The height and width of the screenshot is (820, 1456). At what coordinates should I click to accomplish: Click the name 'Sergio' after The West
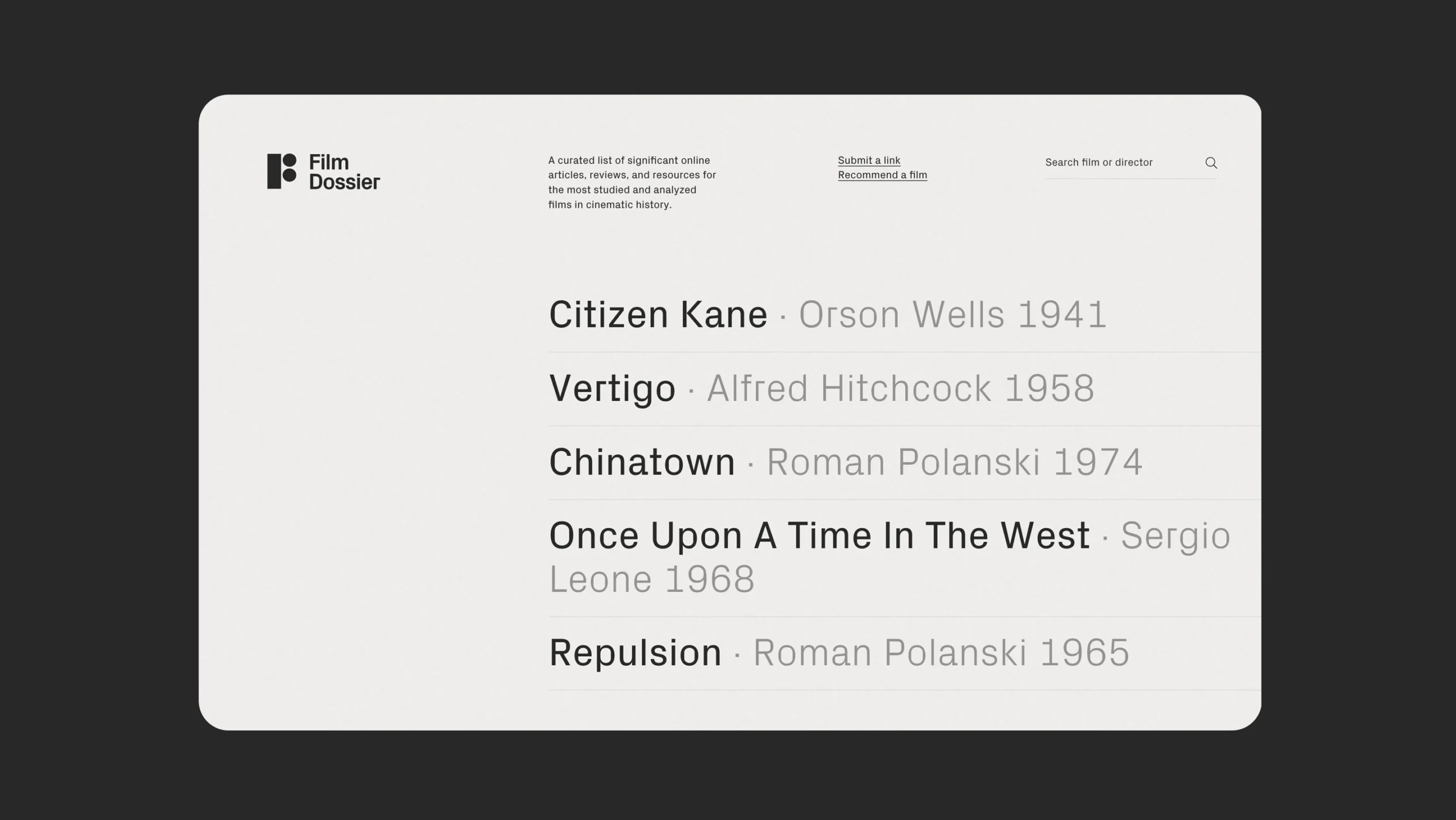1175,536
